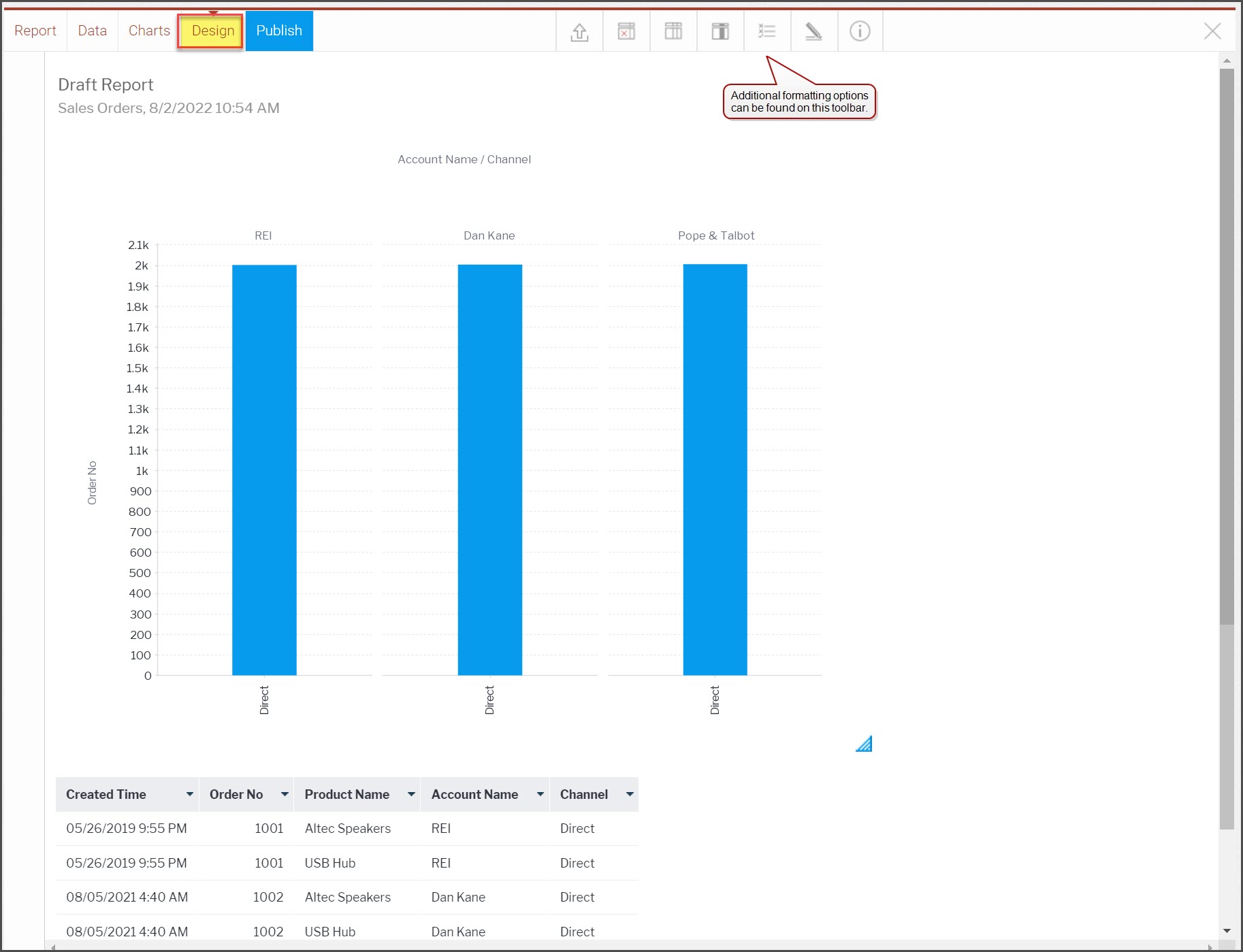Switch to the Data tab
Viewport: 1243px width, 952px height.
93,31
